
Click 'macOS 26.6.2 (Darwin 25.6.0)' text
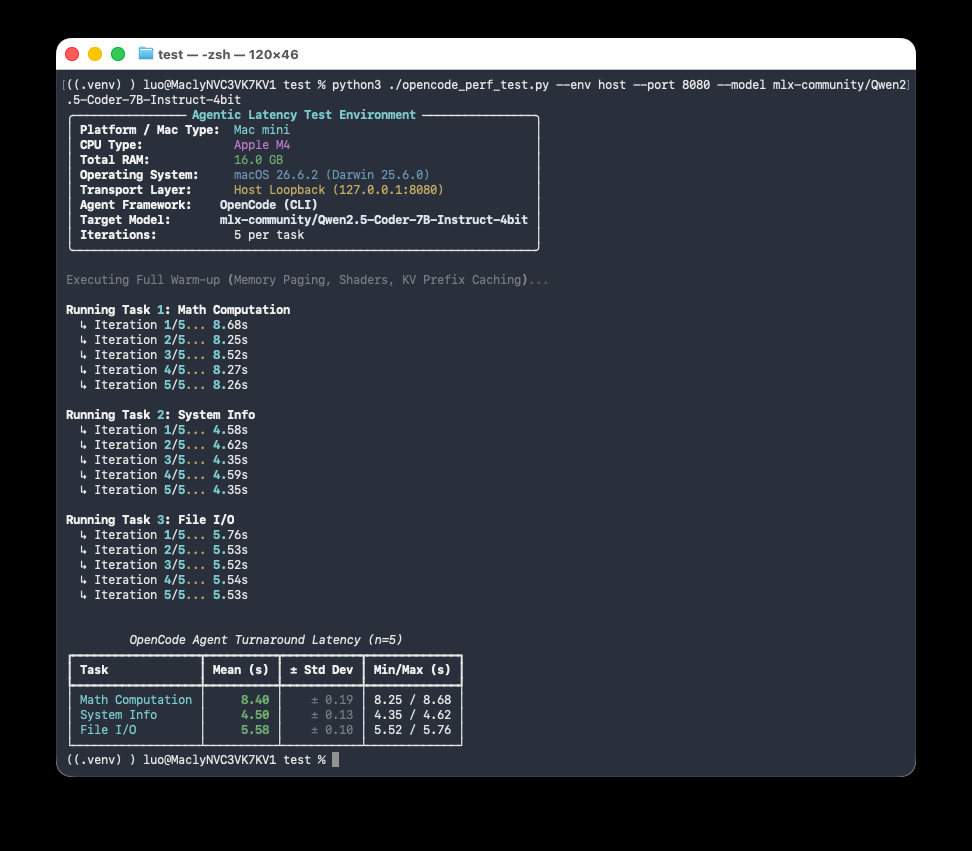(x=331, y=175)
